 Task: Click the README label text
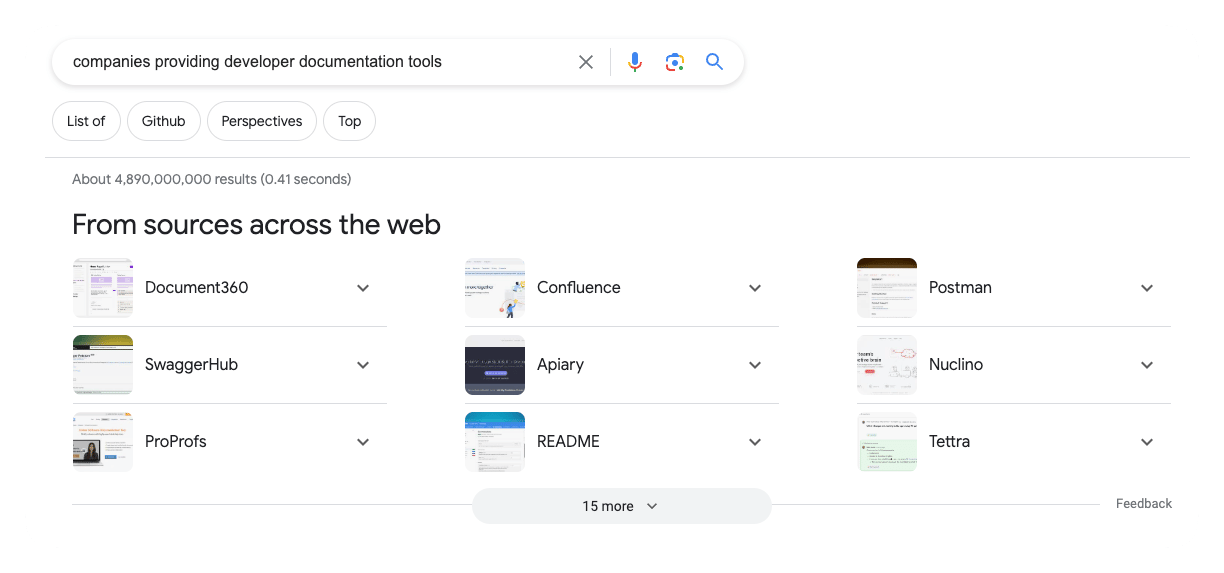[x=568, y=442]
